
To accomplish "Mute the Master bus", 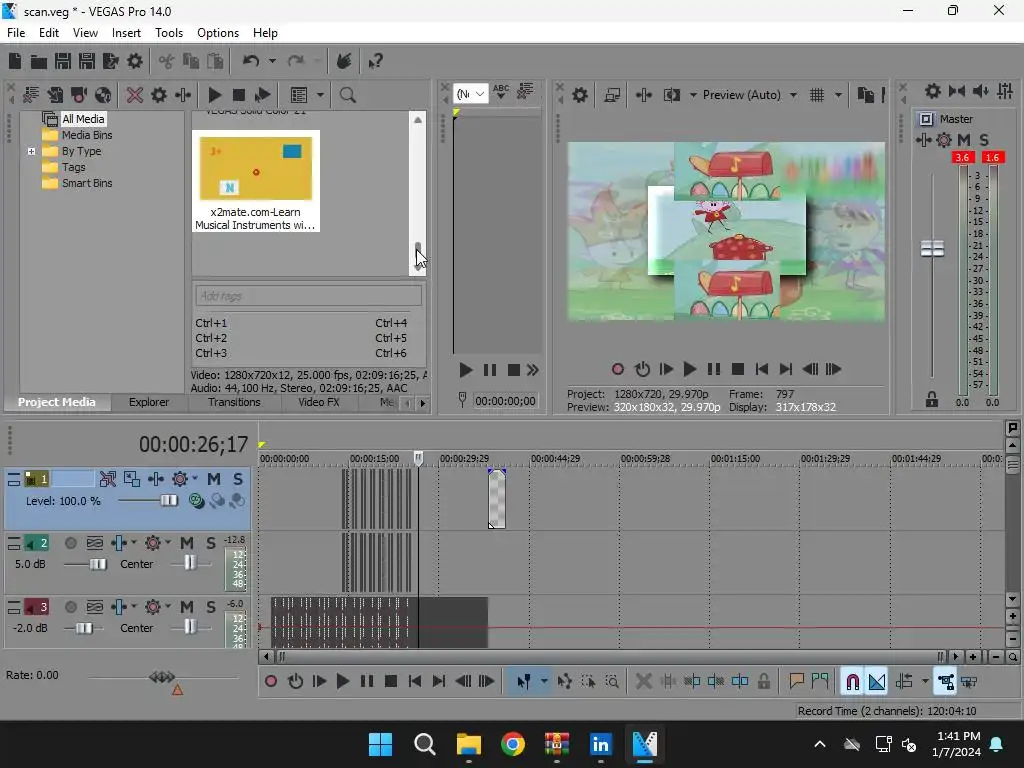I will point(964,140).
